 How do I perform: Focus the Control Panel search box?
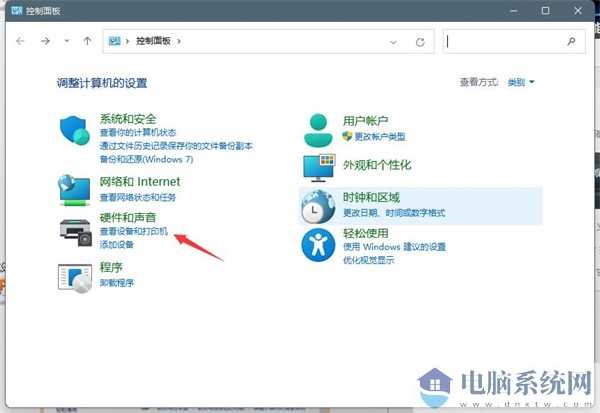[514, 41]
